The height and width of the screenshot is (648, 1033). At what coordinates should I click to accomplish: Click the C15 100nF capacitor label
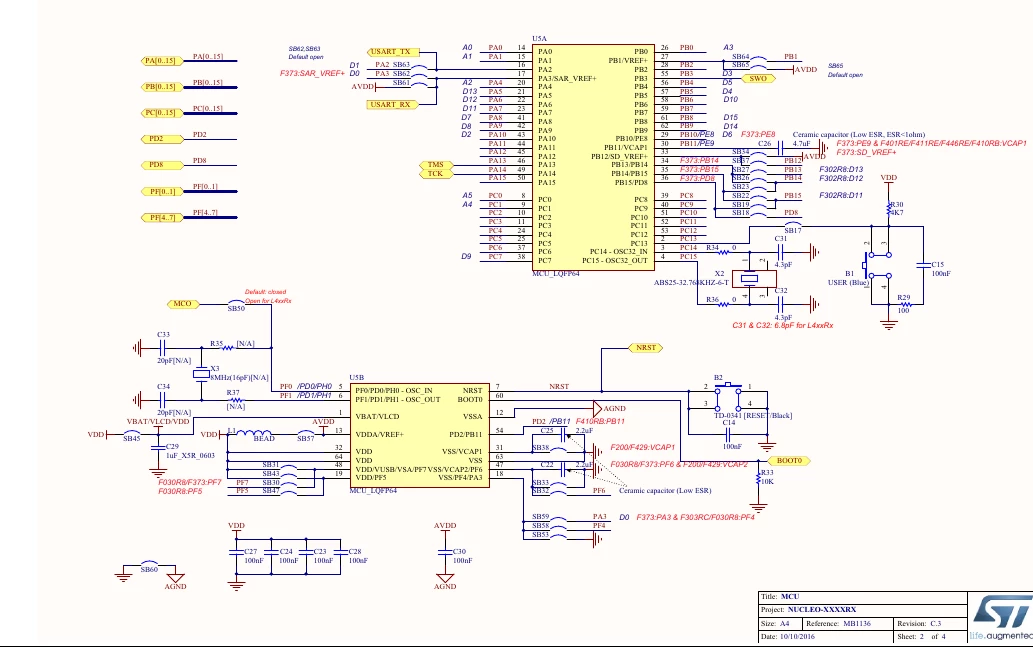[x=941, y=269]
